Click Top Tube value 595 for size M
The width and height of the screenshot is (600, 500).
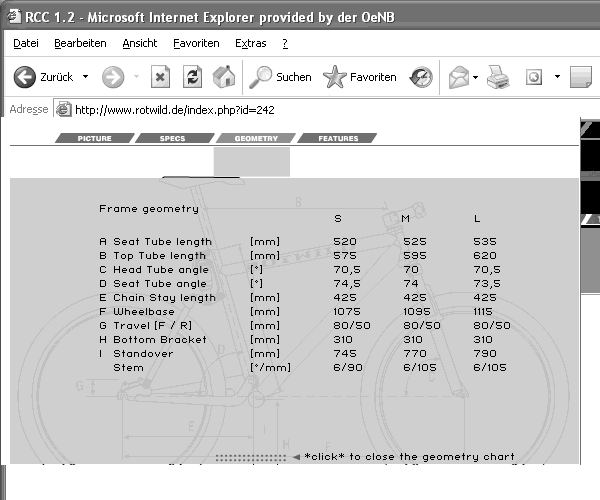[415, 256]
